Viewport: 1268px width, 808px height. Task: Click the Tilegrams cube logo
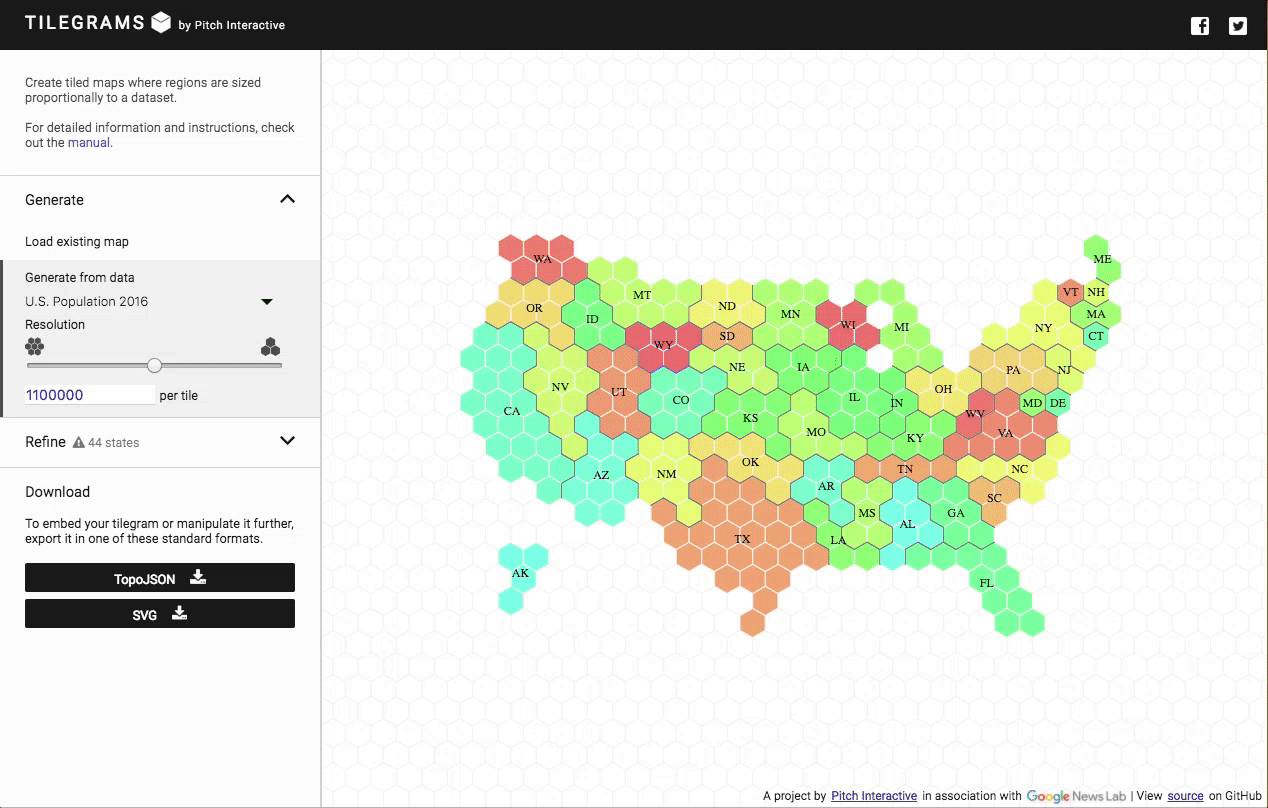point(161,23)
